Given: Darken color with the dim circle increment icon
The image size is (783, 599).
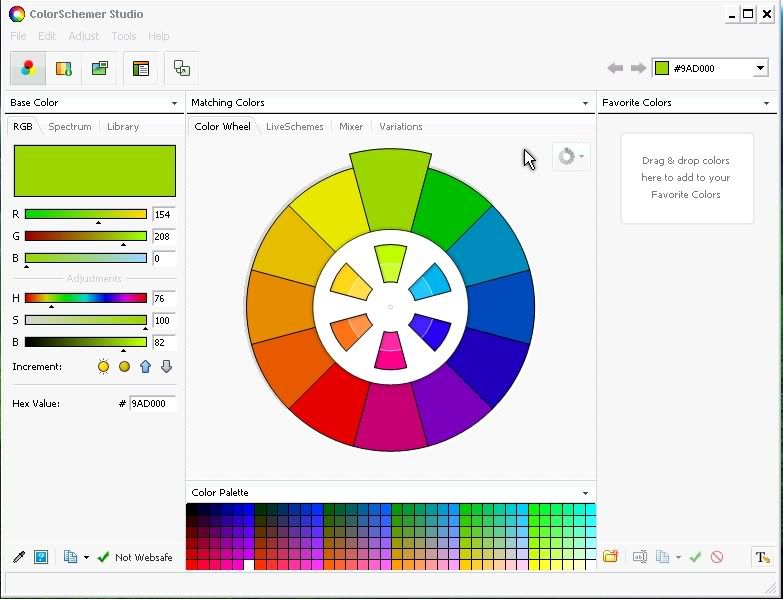Looking at the screenshot, I should (x=124, y=367).
